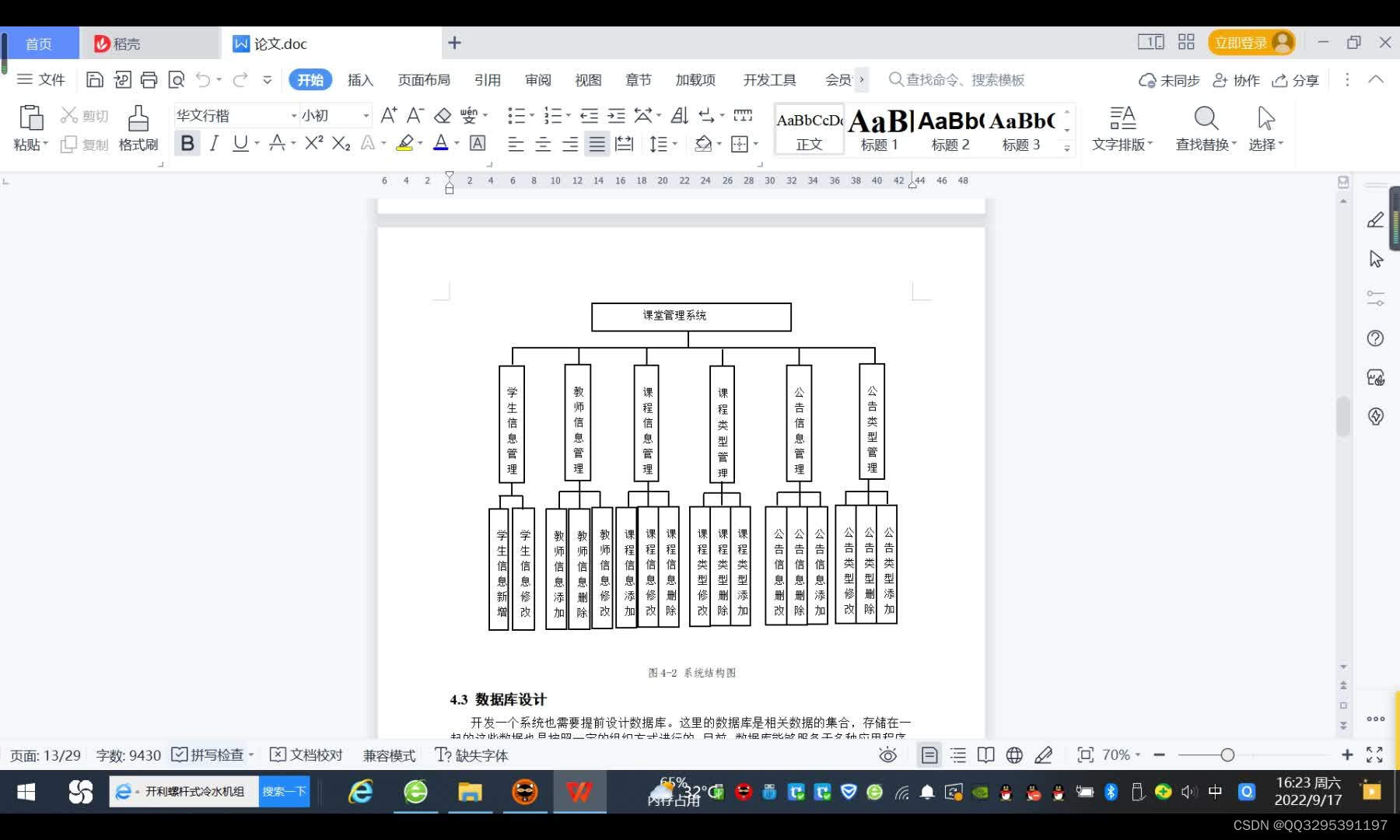Viewport: 1400px width, 840px height.
Task: Toggle full screen mode icon
Action: point(1374,754)
